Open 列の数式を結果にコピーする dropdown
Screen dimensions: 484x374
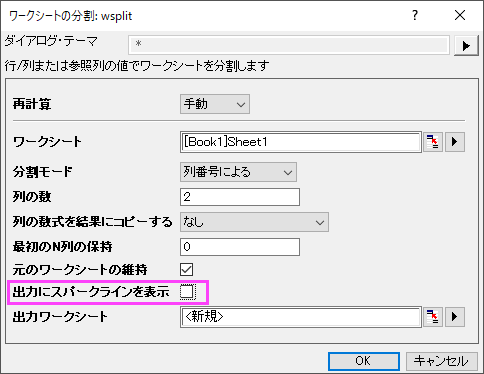[254, 222]
